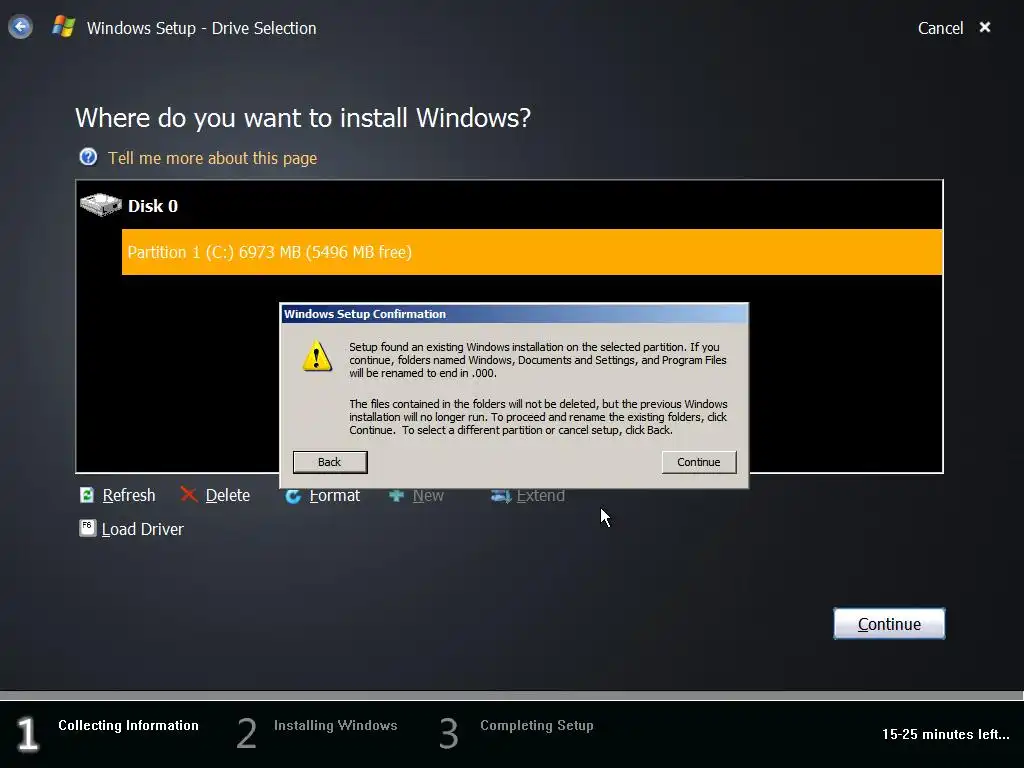The image size is (1024, 768).
Task: Open 'Tell me more about this page' link
Action: click(x=212, y=158)
